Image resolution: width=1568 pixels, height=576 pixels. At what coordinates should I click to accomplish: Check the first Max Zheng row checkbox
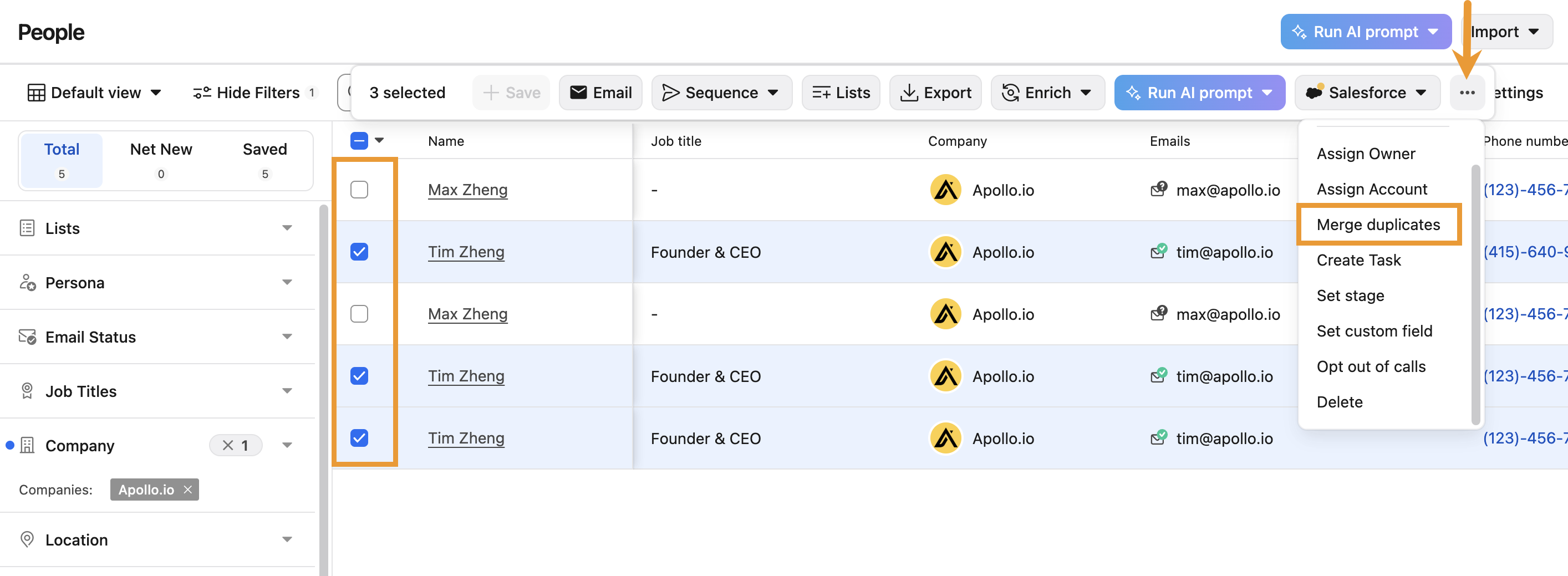tap(359, 190)
